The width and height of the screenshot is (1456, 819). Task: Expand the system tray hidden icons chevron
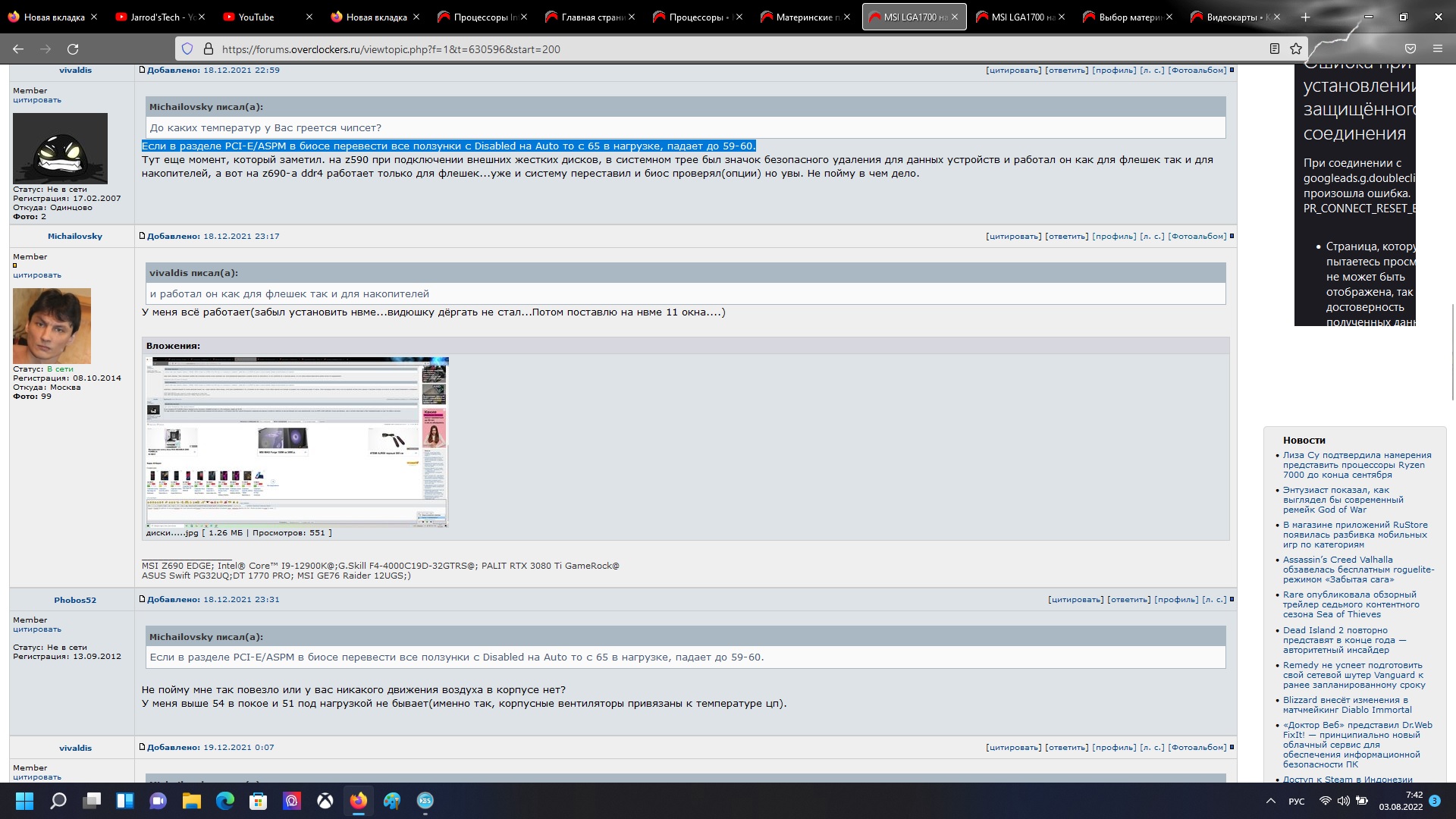[x=1271, y=801]
